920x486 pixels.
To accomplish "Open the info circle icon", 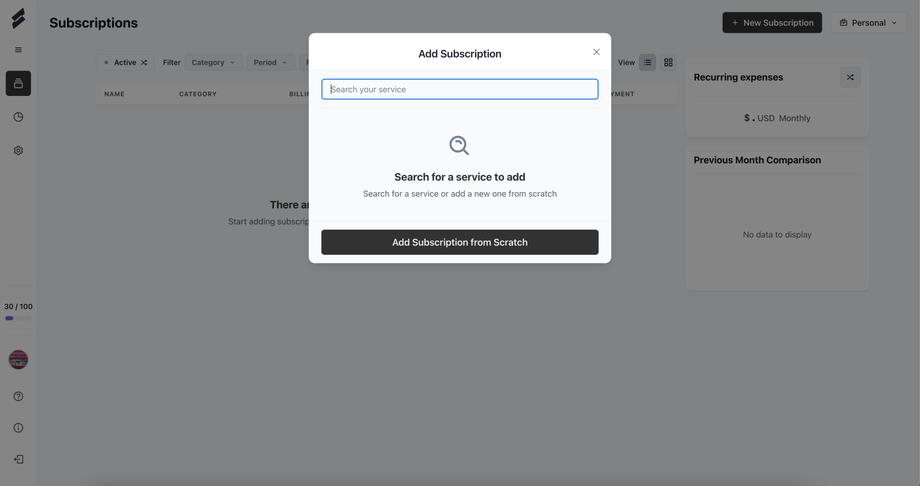I will pos(18,428).
